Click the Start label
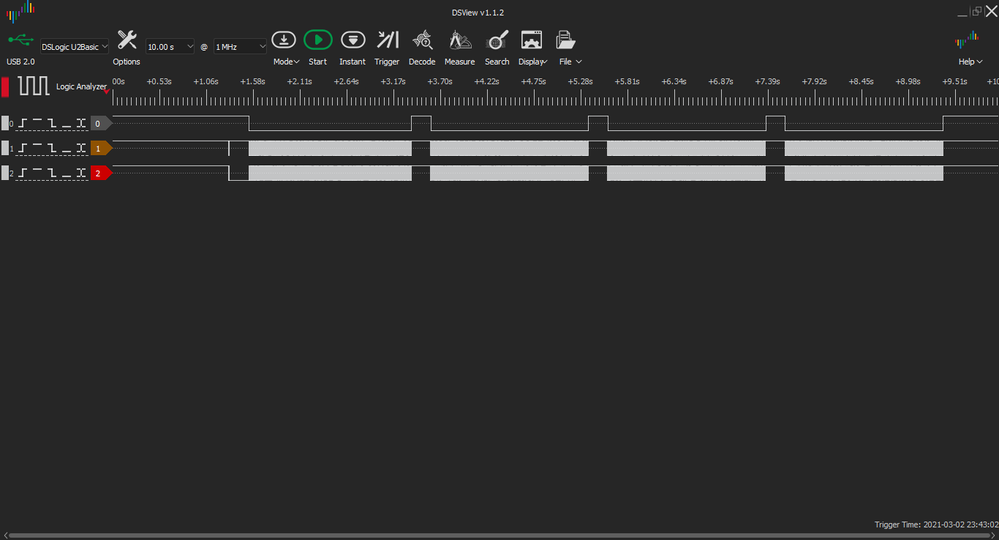The width and height of the screenshot is (999, 540). pos(317,62)
